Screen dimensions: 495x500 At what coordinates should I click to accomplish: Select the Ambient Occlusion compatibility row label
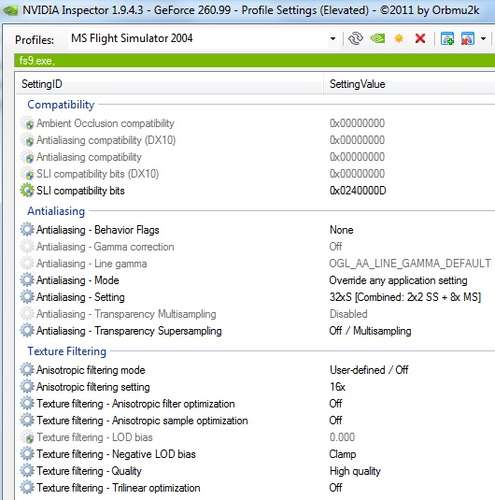click(105, 123)
